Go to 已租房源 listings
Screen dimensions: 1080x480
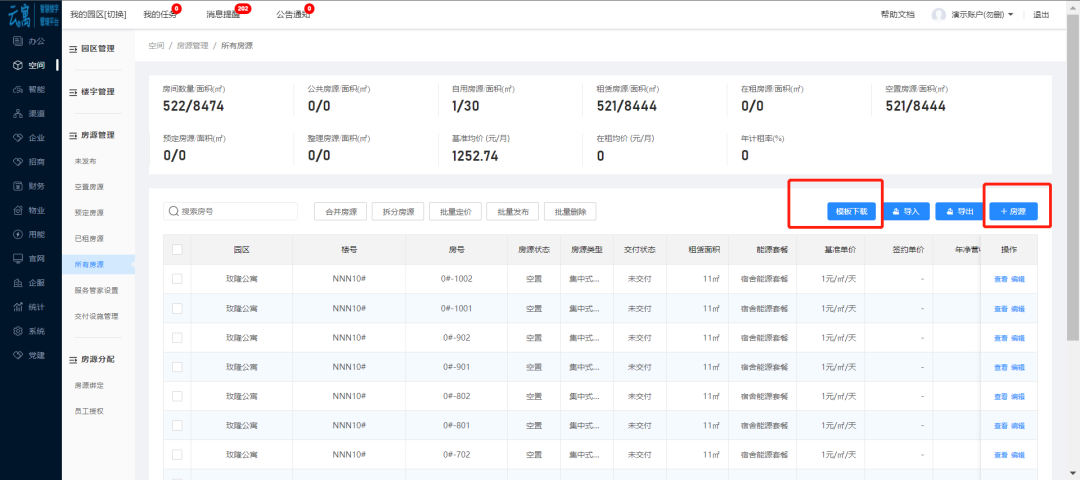pyautogui.click(x=89, y=238)
